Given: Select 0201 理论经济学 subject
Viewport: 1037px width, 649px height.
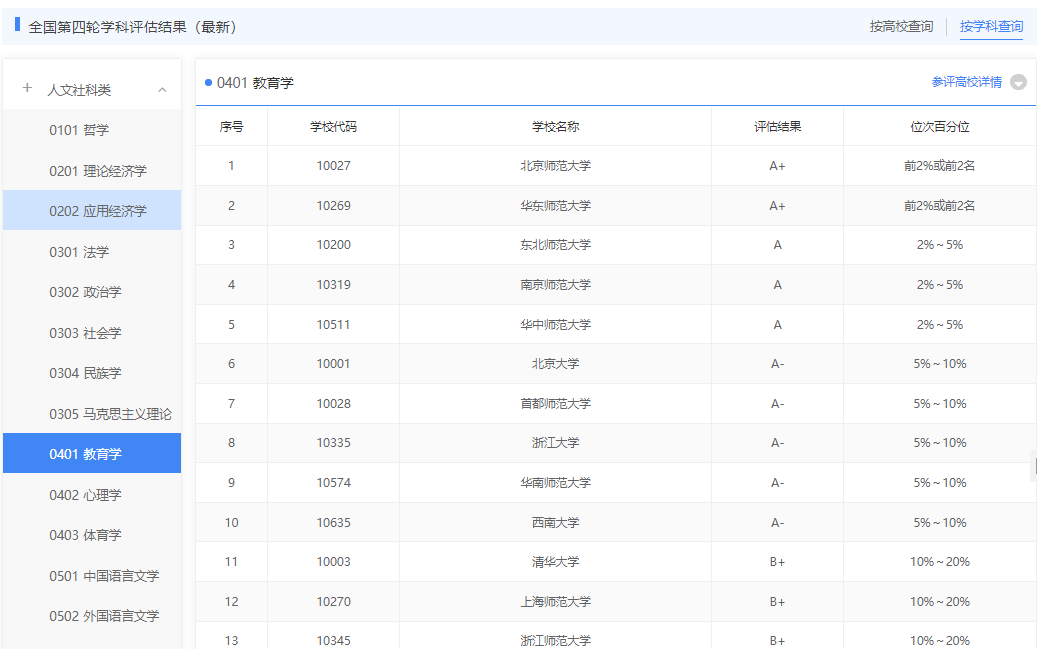Looking at the screenshot, I should pos(92,171).
